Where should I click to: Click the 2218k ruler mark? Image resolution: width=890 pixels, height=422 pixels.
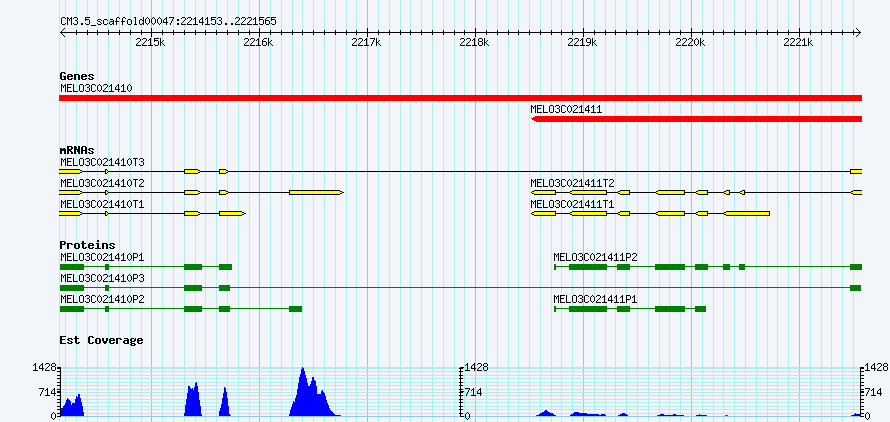click(474, 43)
